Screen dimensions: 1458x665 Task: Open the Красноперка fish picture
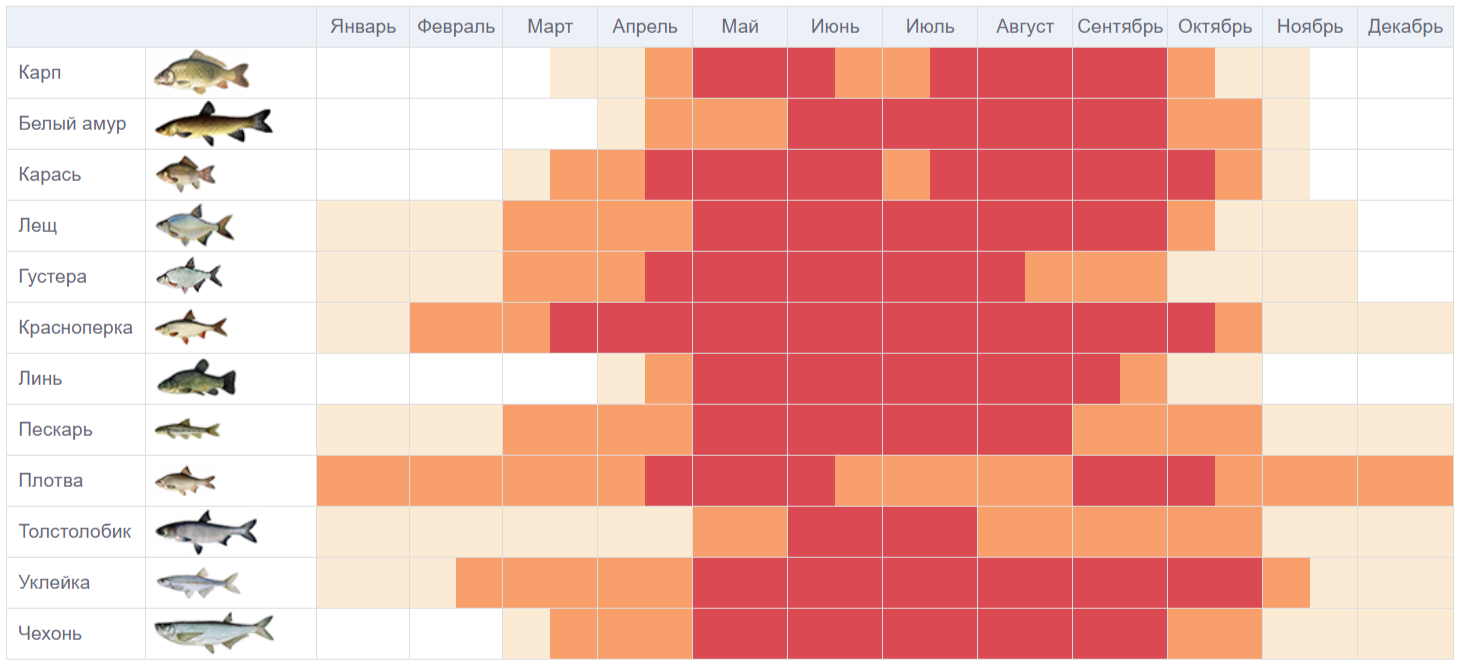pos(191,327)
